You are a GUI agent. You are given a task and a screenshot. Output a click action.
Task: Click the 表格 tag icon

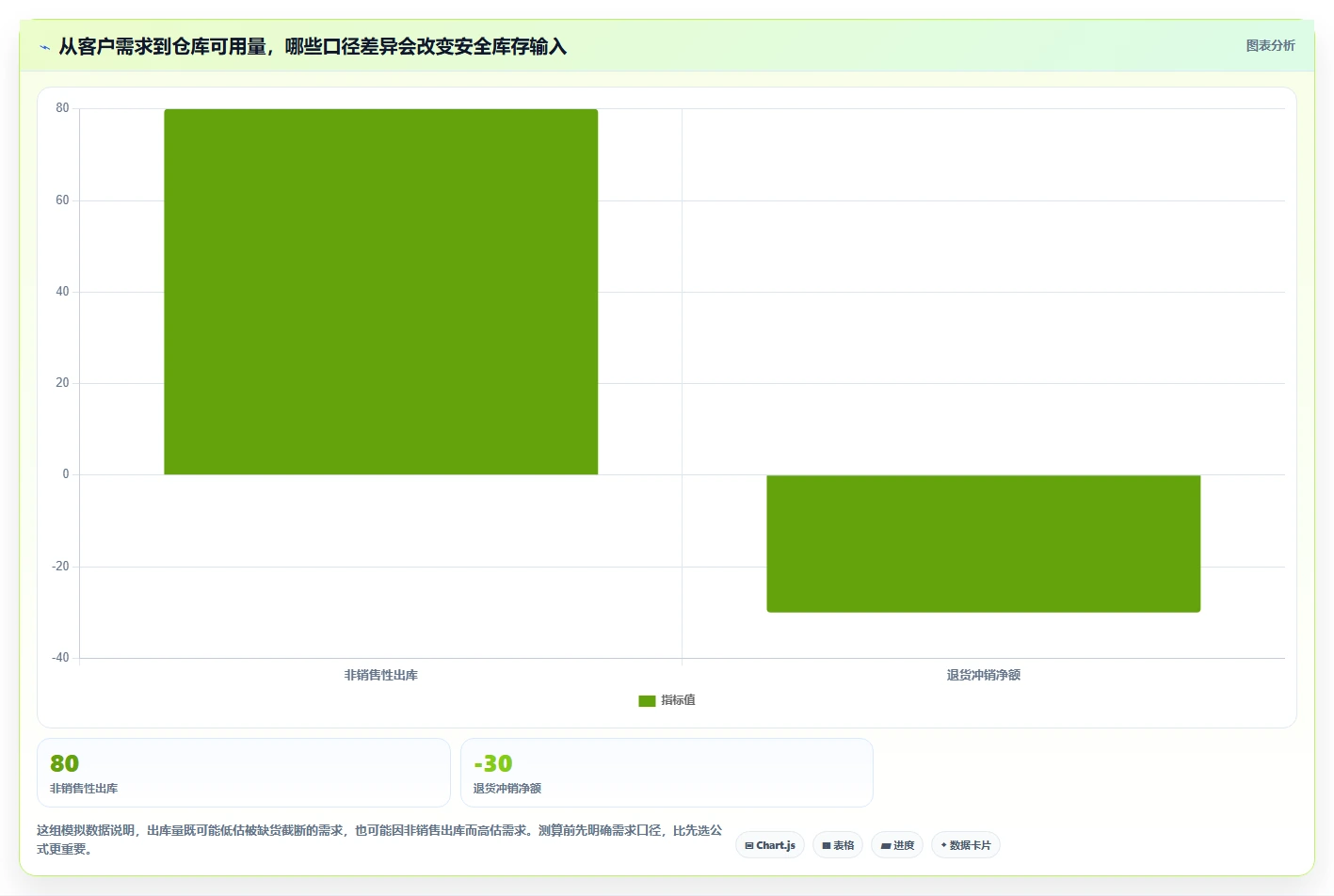point(827,845)
